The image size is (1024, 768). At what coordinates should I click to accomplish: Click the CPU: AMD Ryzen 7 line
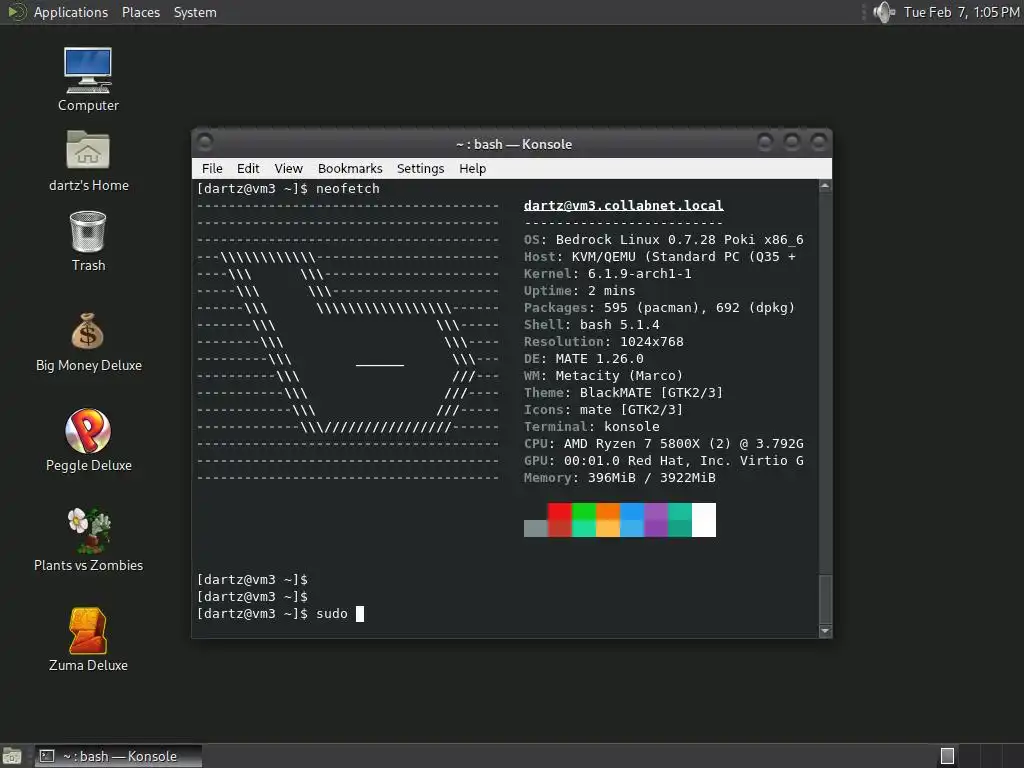(x=664, y=443)
